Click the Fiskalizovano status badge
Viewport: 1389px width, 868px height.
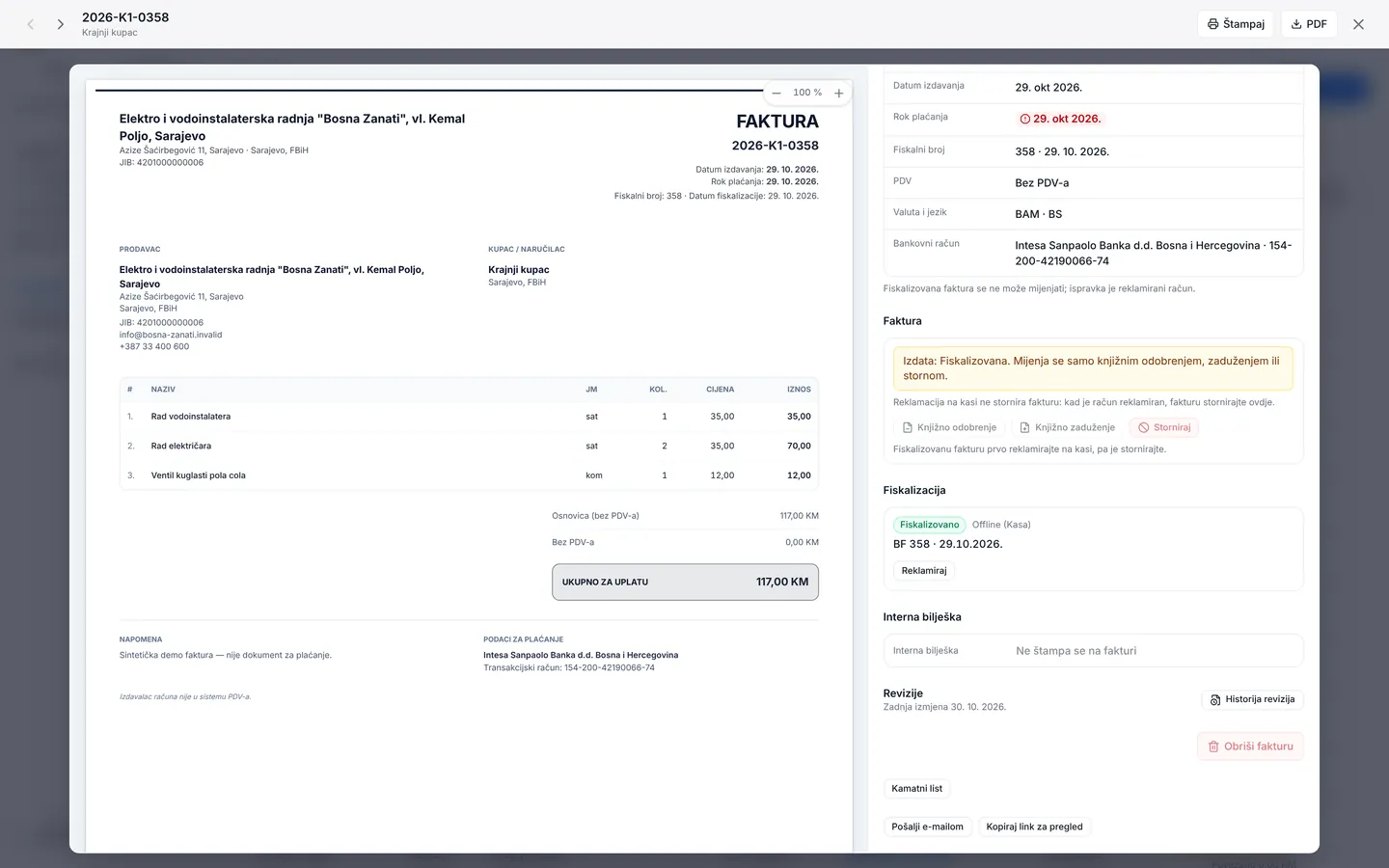click(x=929, y=525)
